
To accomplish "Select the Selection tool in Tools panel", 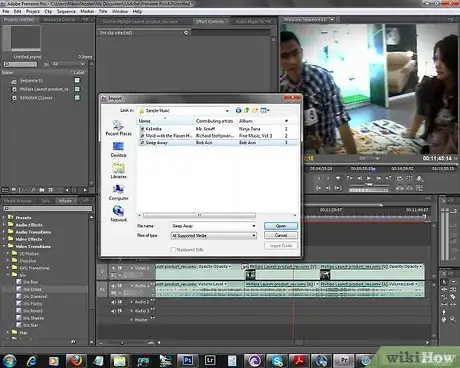I will (444, 282).
